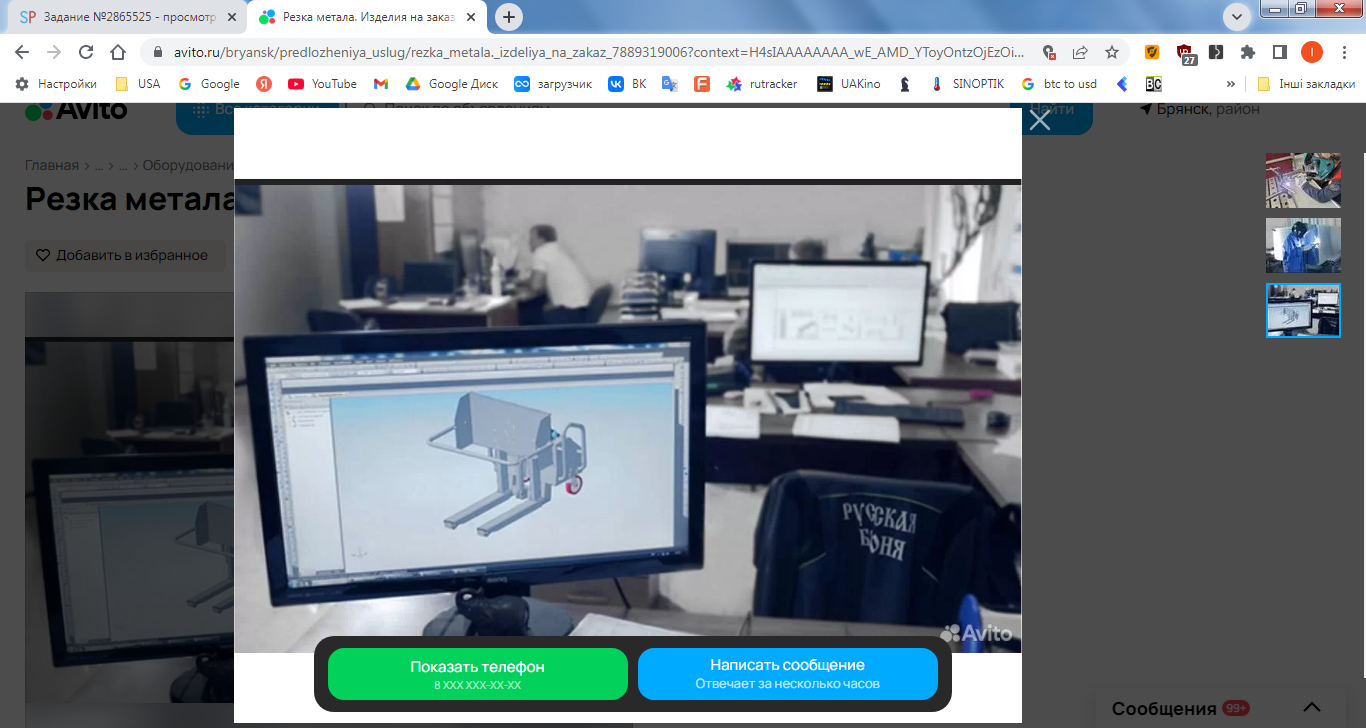Show the seller's phone number
The width and height of the screenshot is (1366, 728).
click(478, 674)
